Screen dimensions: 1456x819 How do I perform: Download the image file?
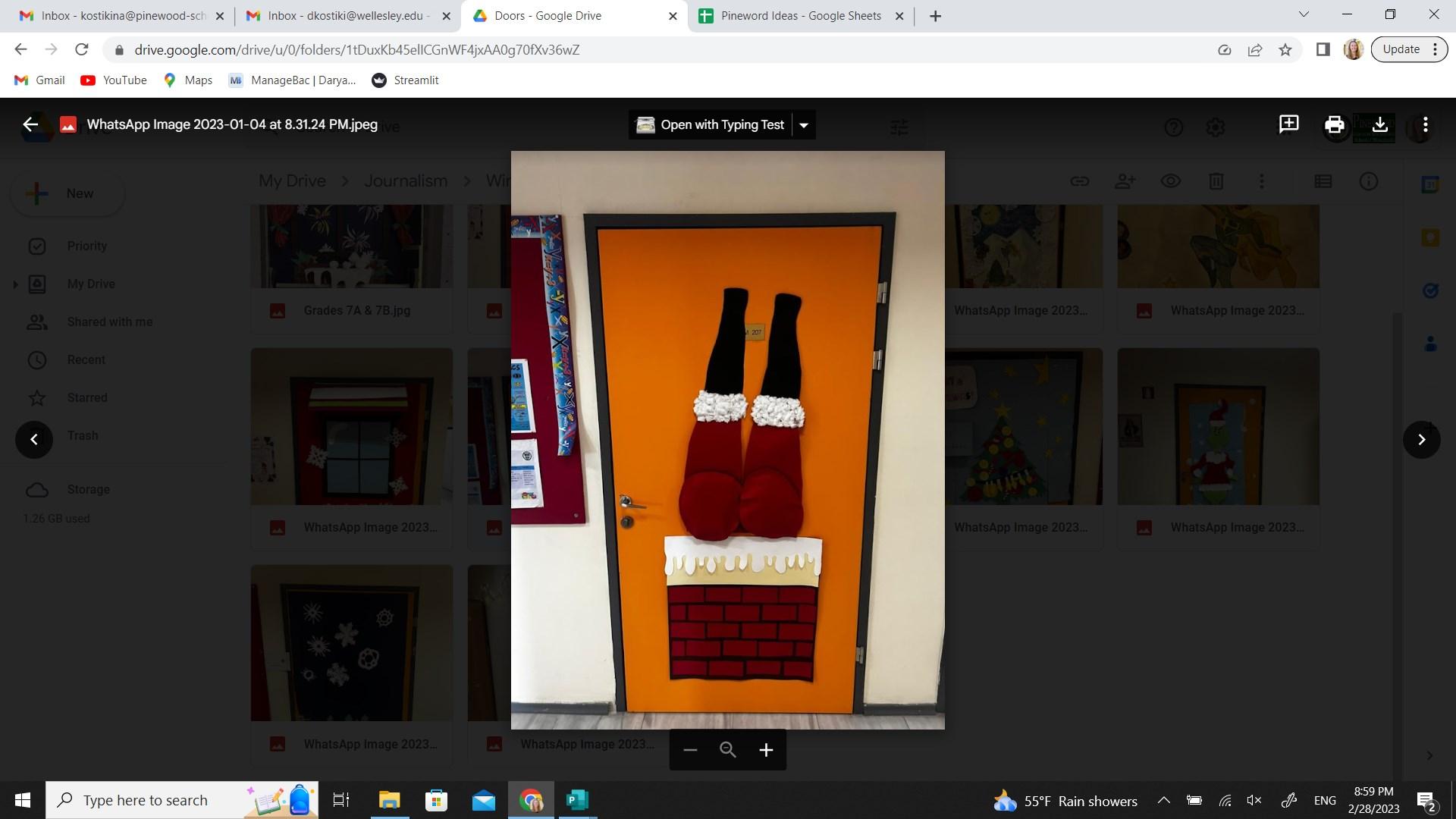point(1379,124)
